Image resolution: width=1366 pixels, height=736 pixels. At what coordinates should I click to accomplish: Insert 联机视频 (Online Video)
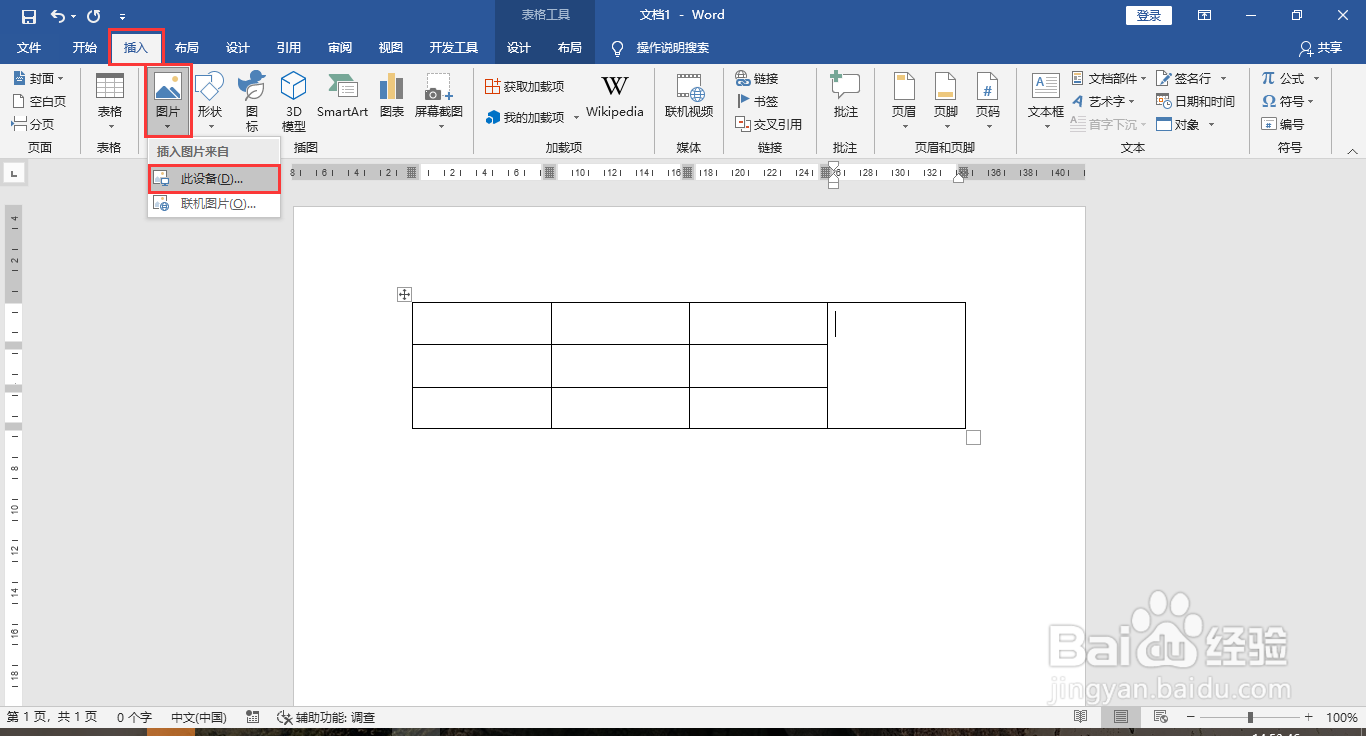689,100
